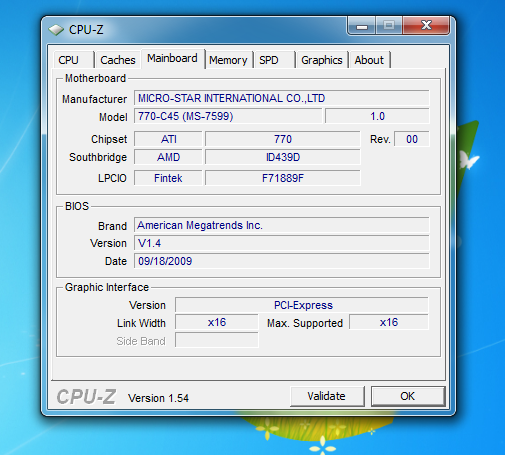This screenshot has height=455, width=505.
Task: Click the Southbridge vendor value AMD
Action: click(x=168, y=157)
